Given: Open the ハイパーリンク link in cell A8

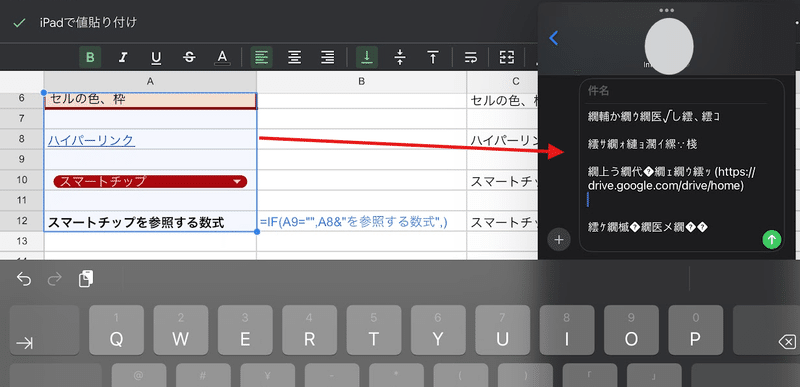Looking at the screenshot, I should tap(91, 140).
